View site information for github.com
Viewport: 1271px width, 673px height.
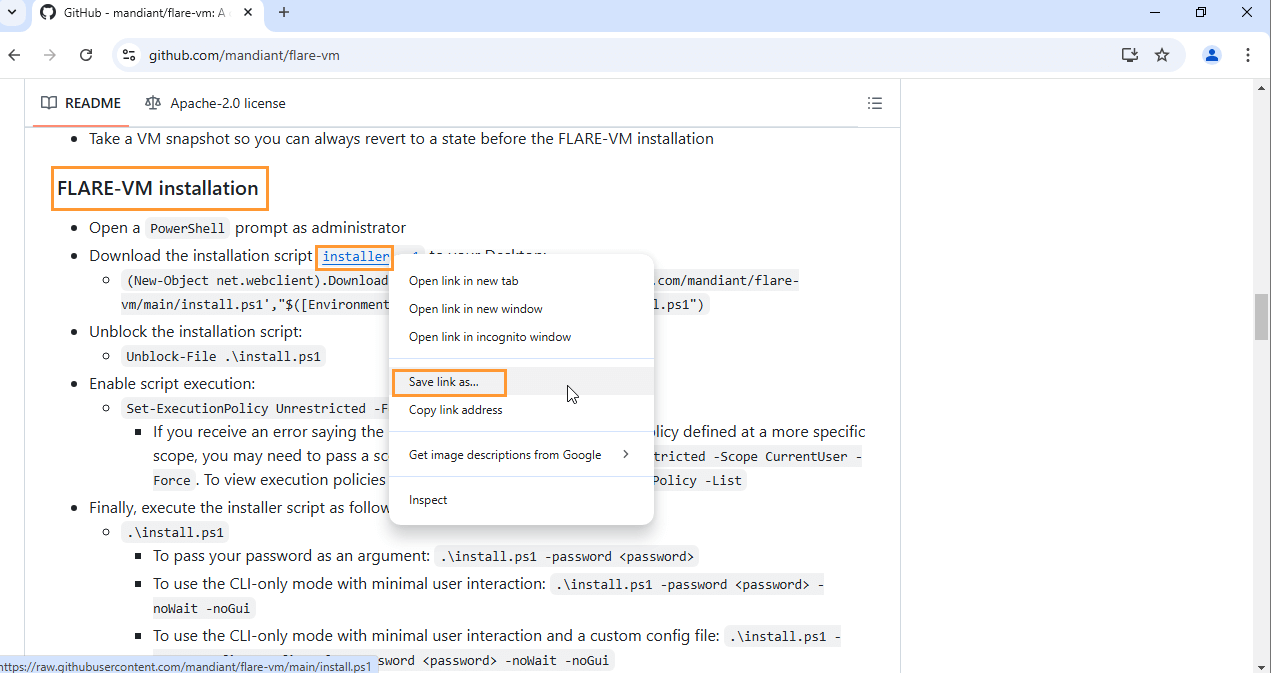(x=128, y=55)
